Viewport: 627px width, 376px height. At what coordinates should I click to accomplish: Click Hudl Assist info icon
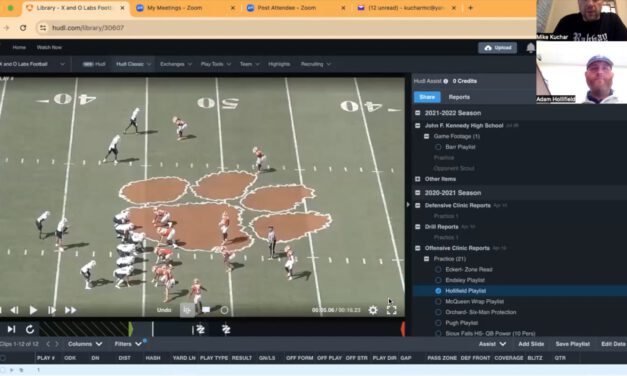point(445,81)
